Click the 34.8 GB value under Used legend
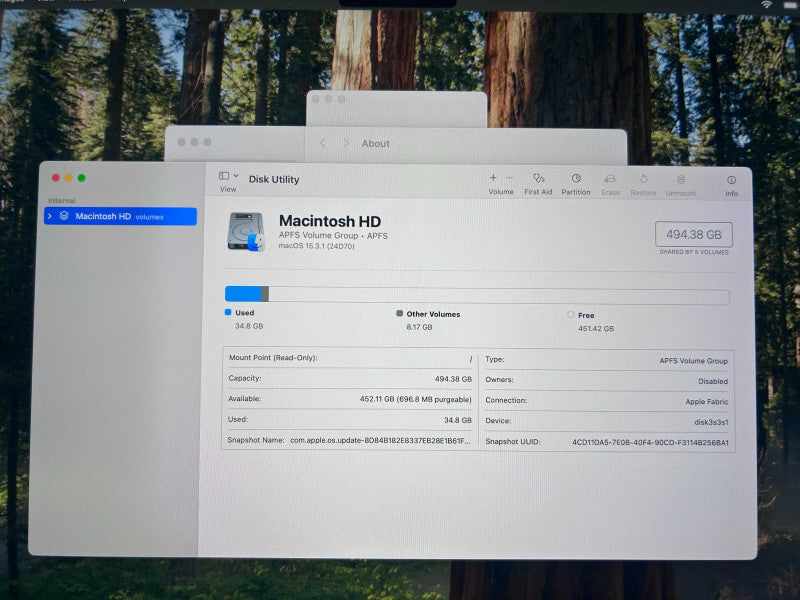This screenshot has width=800, height=600. [x=249, y=326]
